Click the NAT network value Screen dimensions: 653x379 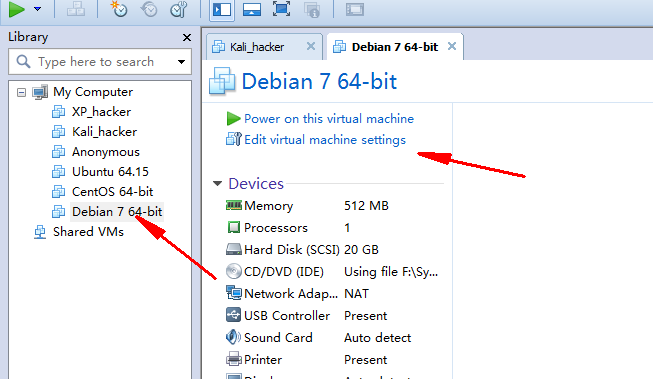356,294
